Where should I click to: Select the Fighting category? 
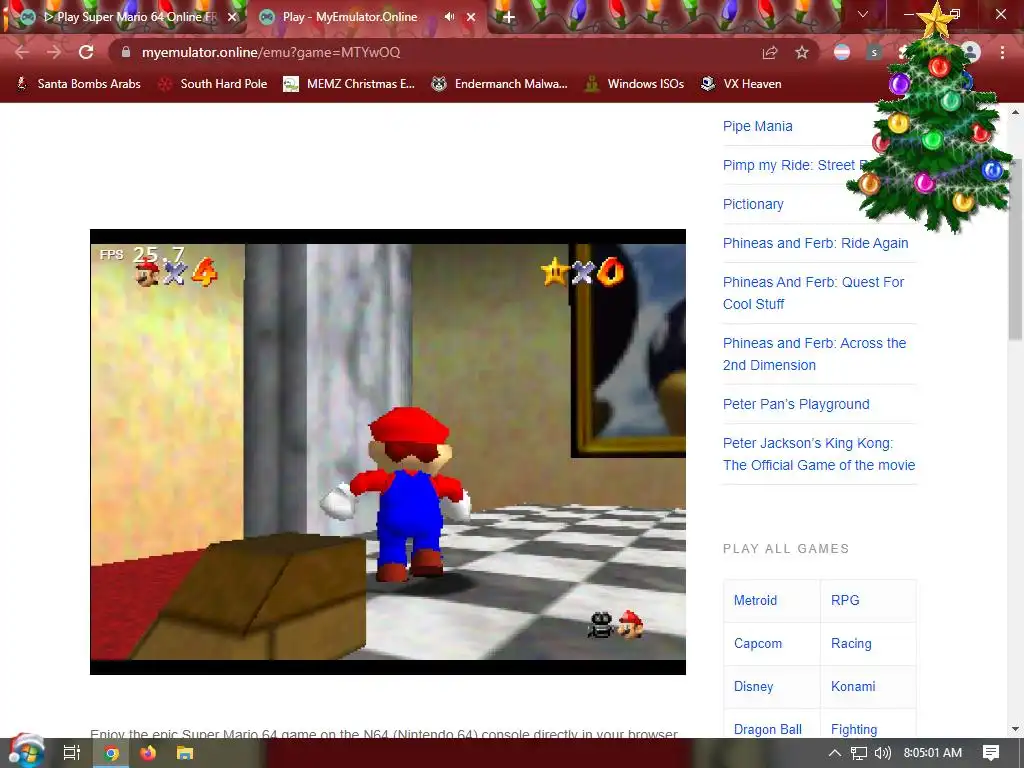tap(854, 729)
